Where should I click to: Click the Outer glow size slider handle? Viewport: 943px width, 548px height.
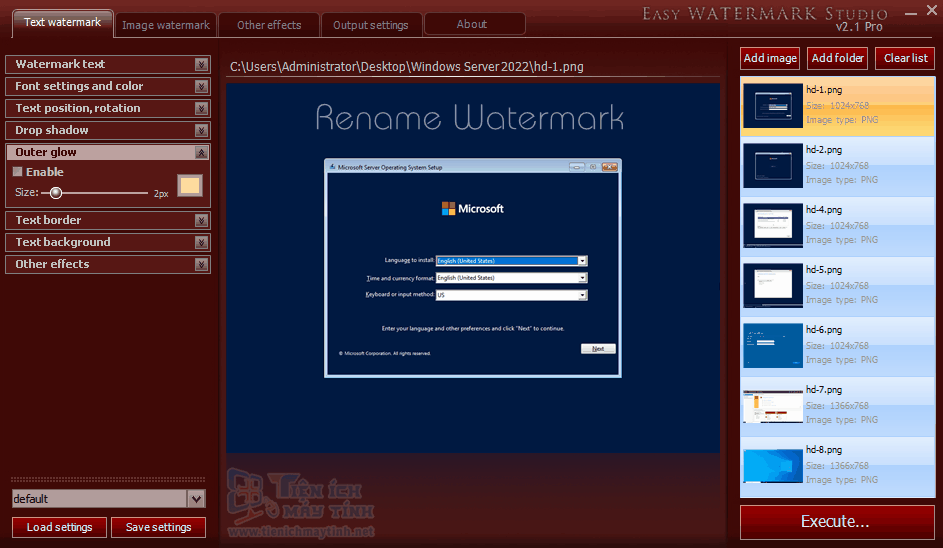[56, 193]
